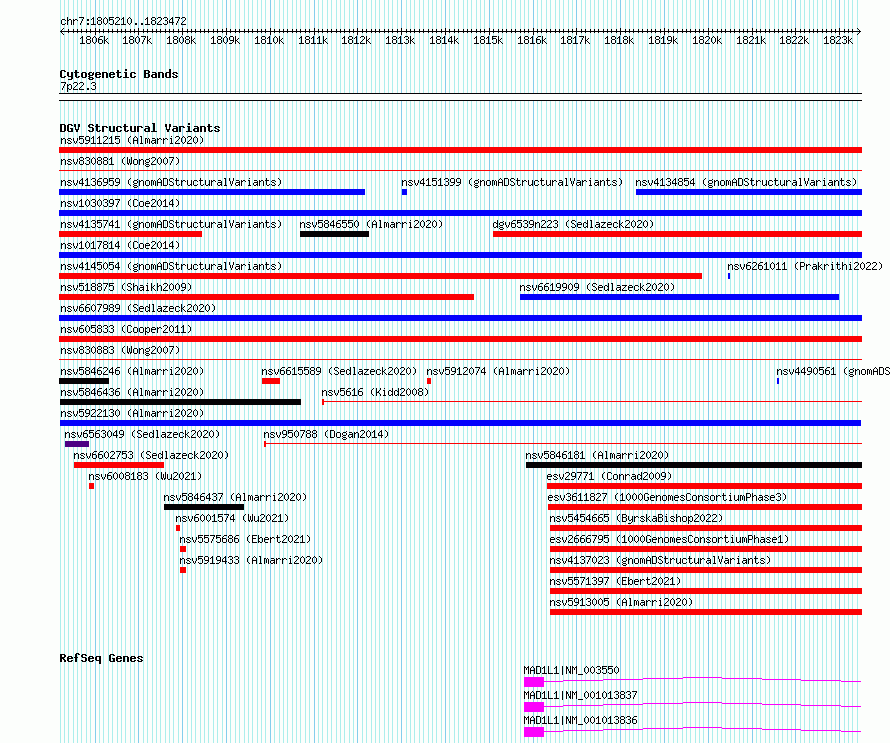890x743 pixels.
Task: Click the nsv5911215 (Almarri2020) variant label
Action: pyautogui.click(x=132, y=140)
